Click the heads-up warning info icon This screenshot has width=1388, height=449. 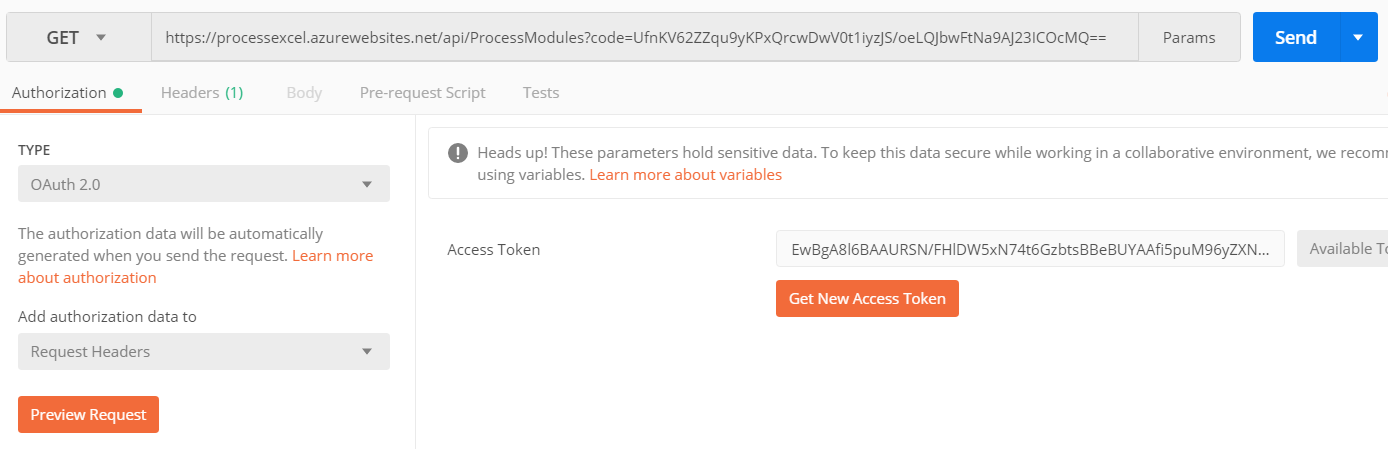click(457, 153)
